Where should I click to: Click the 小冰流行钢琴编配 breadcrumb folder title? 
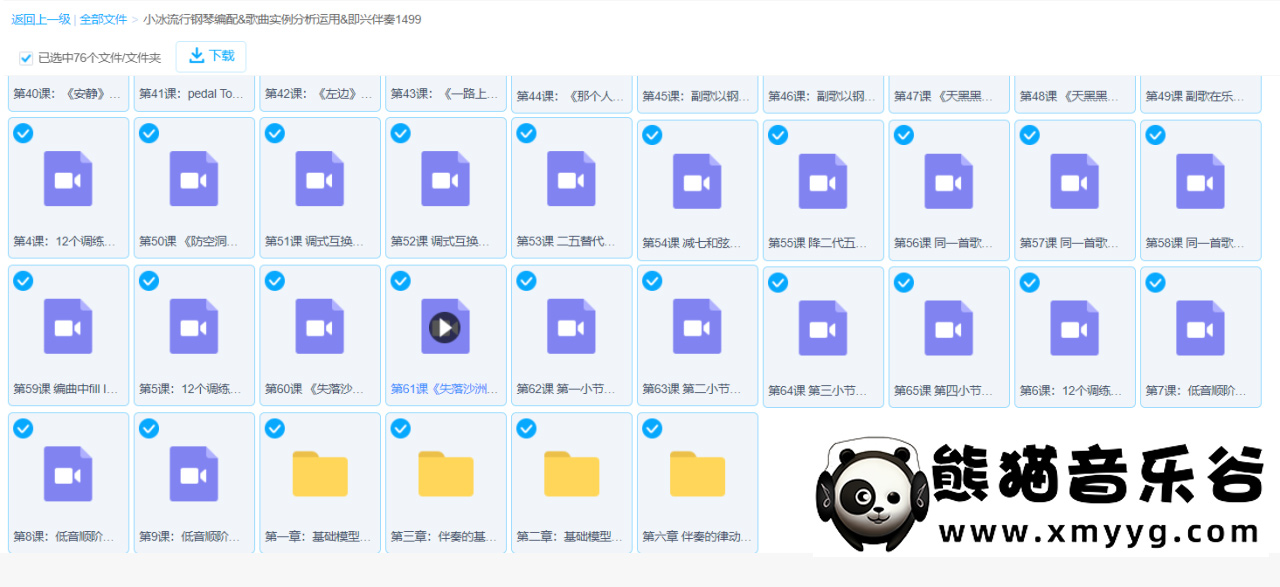[282, 19]
